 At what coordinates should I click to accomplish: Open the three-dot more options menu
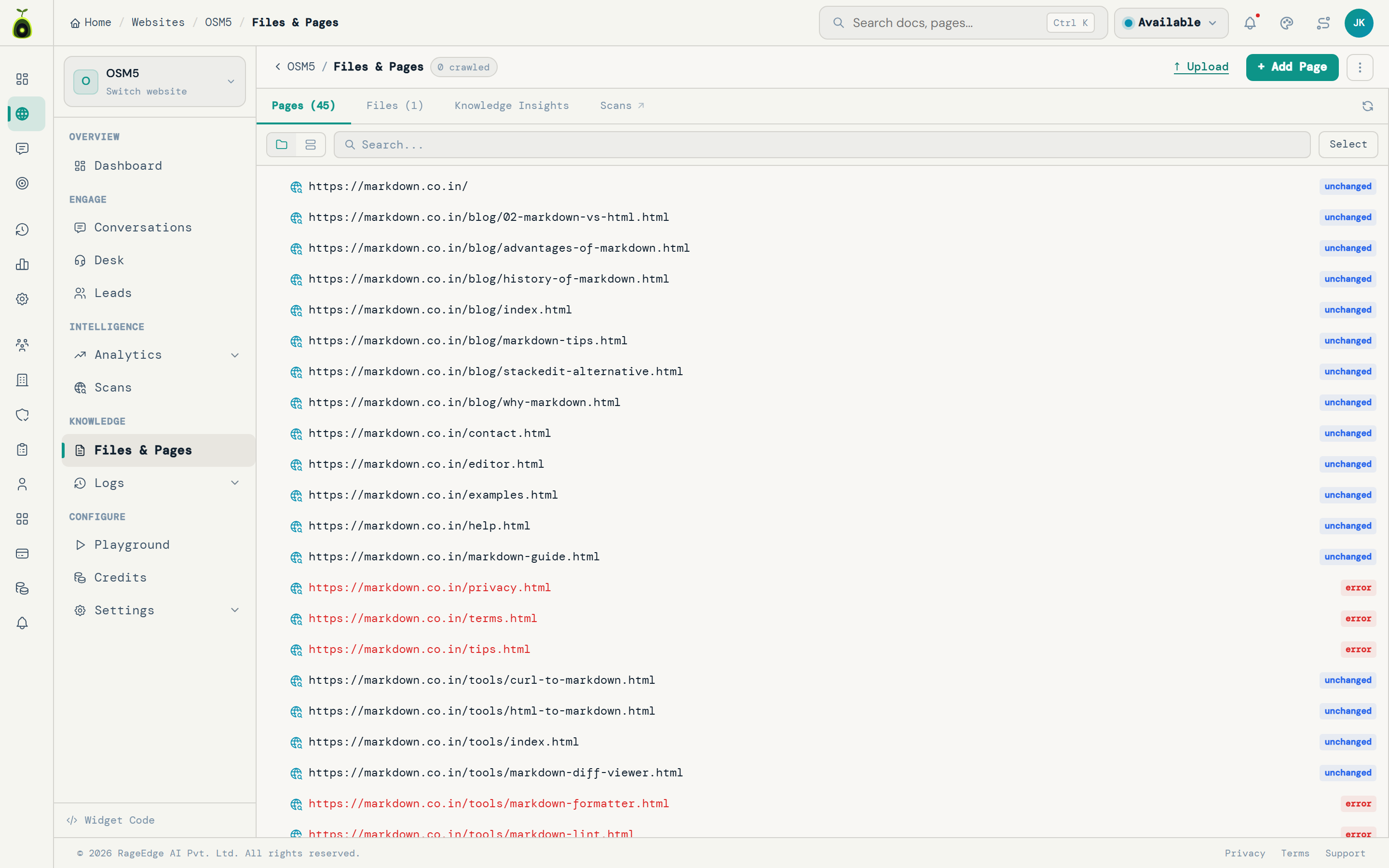[1359, 67]
